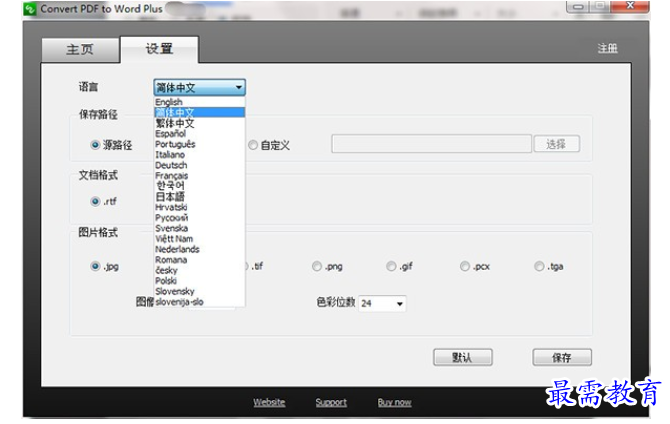Select Slovensky in the language list
670x424 pixels.
point(200,291)
